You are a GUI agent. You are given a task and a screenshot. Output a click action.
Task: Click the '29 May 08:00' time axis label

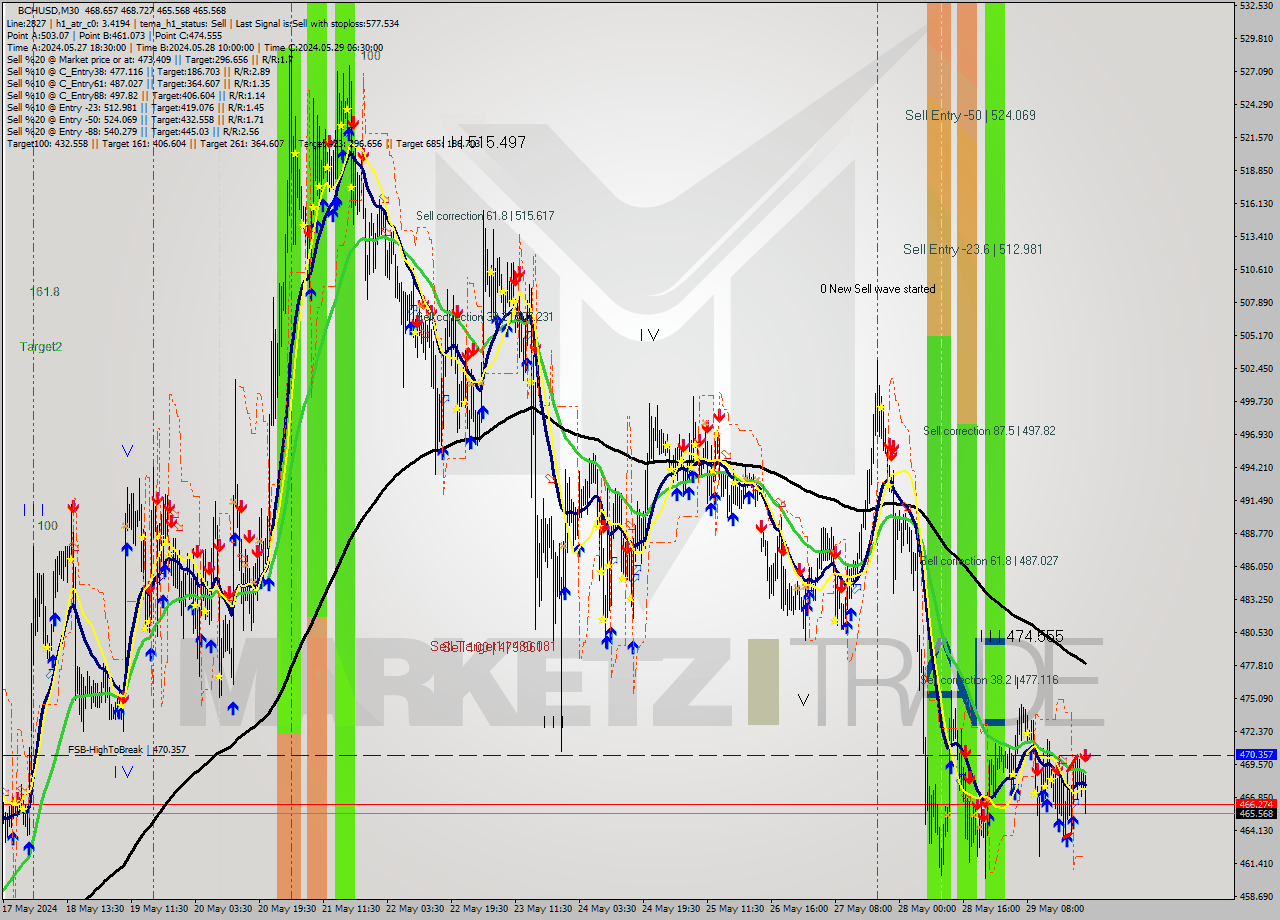click(x=1055, y=909)
